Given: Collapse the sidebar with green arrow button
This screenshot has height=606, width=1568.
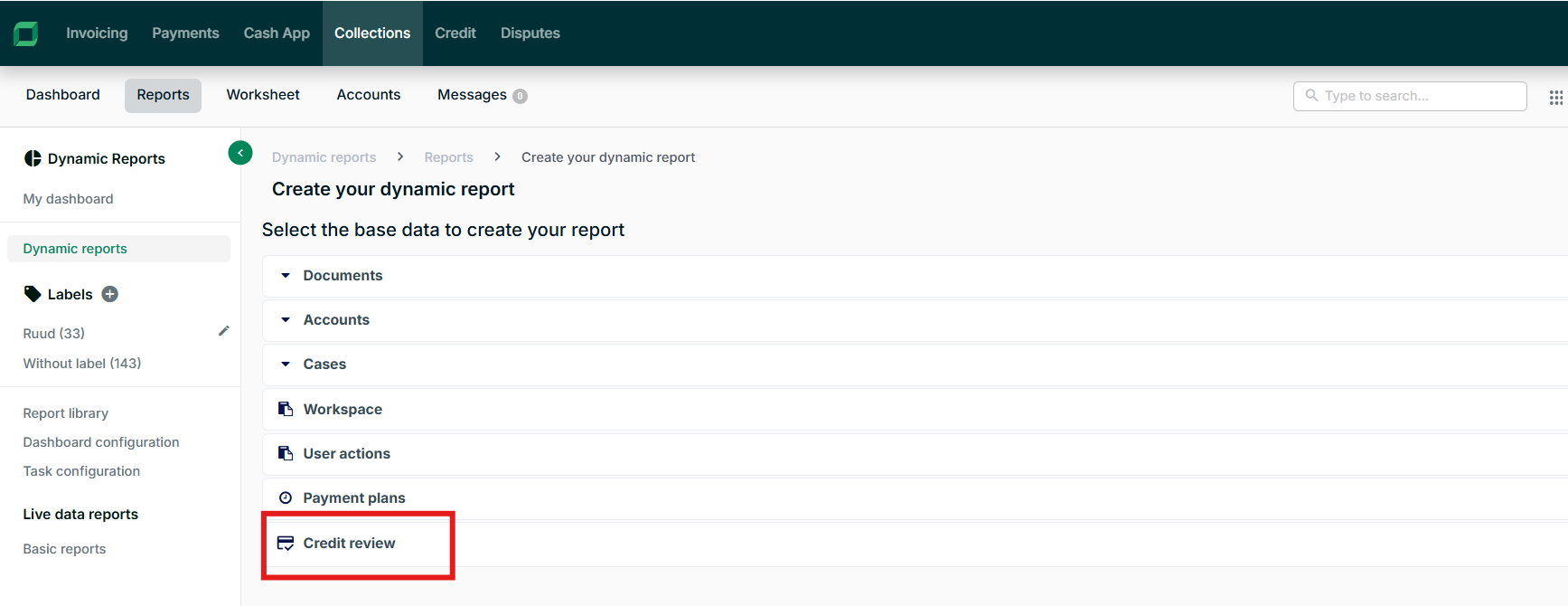Looking at the screenshot, I should 240,153.
